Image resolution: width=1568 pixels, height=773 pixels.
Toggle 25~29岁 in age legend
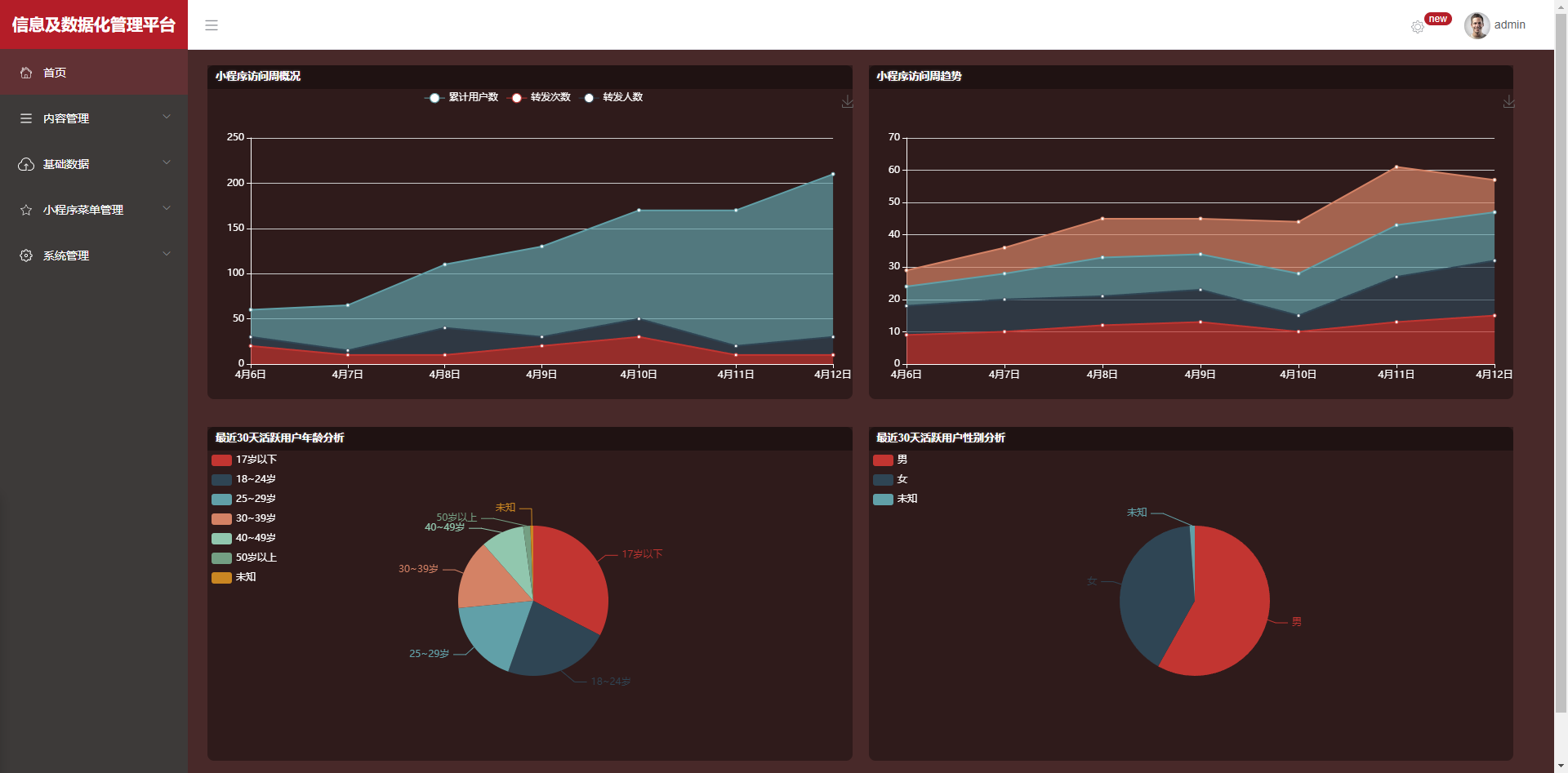244,499
